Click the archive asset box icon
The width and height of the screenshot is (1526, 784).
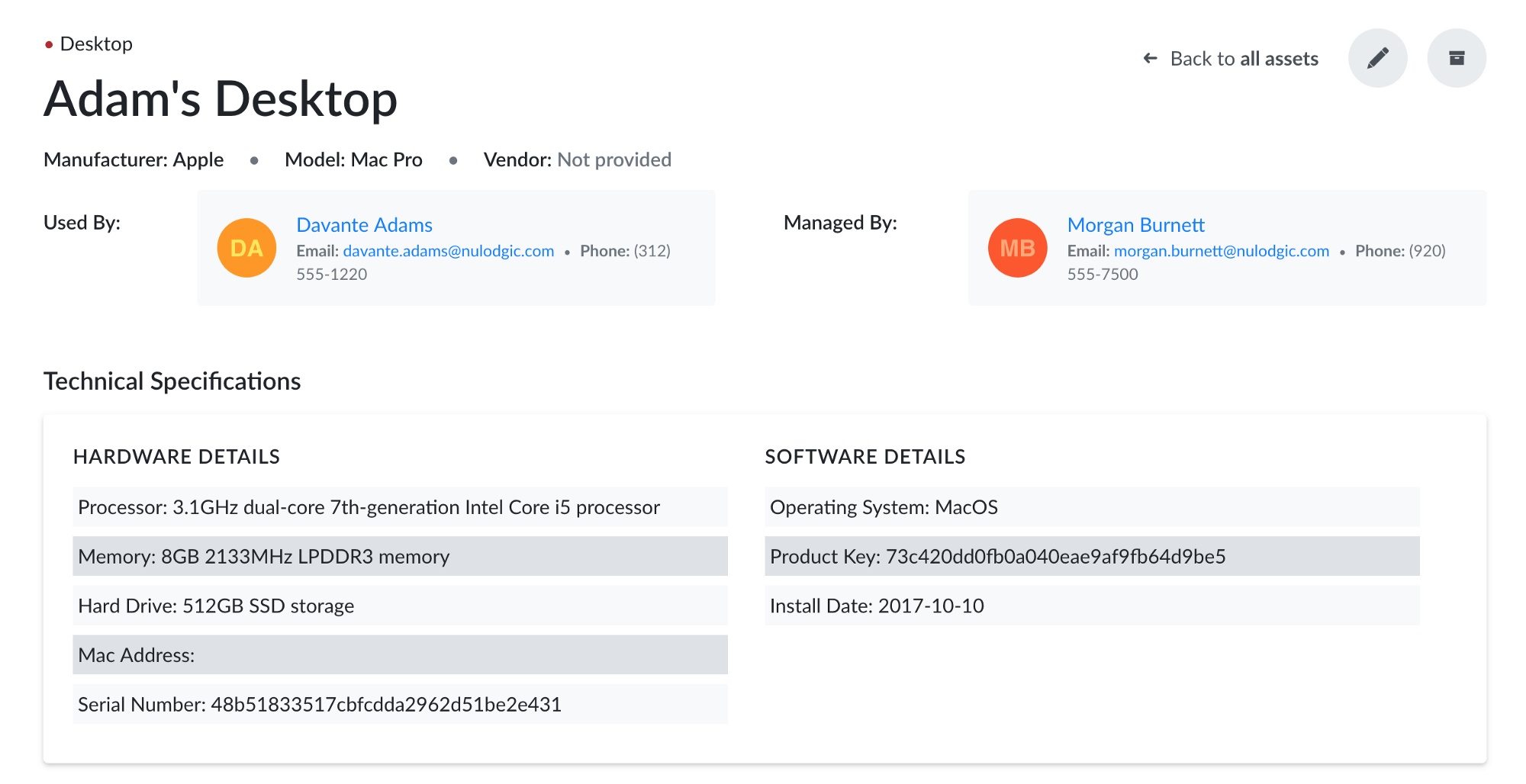tap(1456, 58)
